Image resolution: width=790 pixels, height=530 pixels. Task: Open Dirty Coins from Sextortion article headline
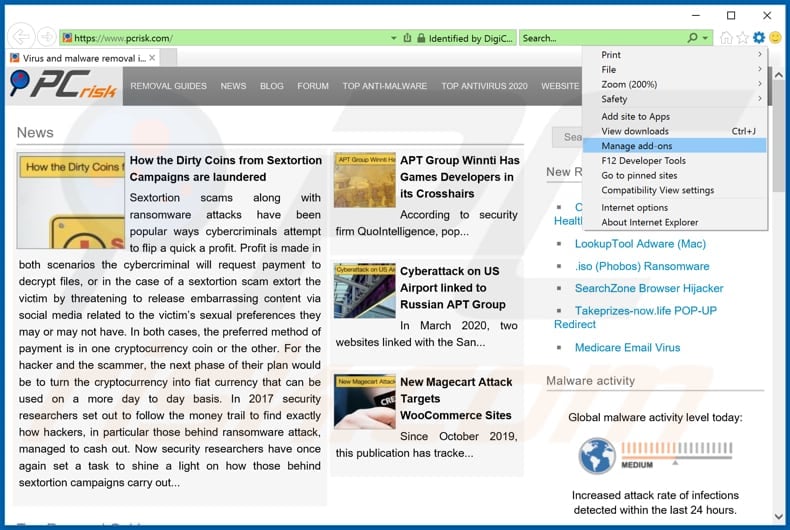pos(226,169)
